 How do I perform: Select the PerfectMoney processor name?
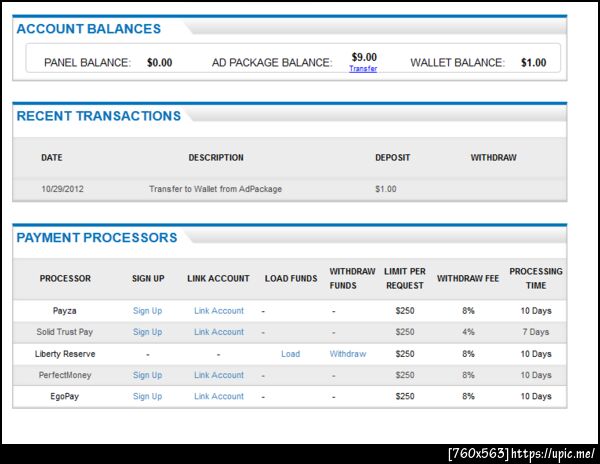click(65, 375)
